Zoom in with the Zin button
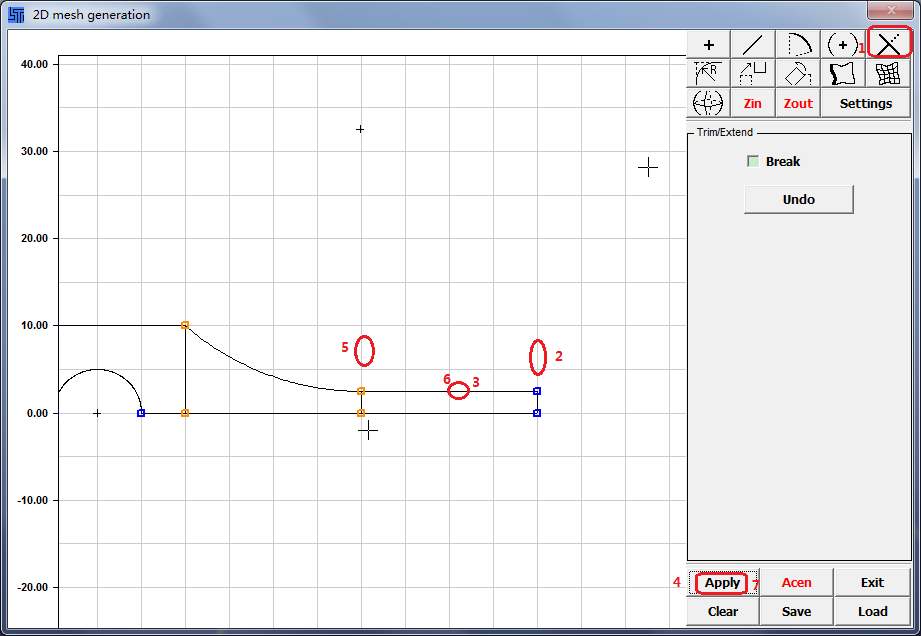The height and width of the screenshot is (636, 921). [753, 103]
